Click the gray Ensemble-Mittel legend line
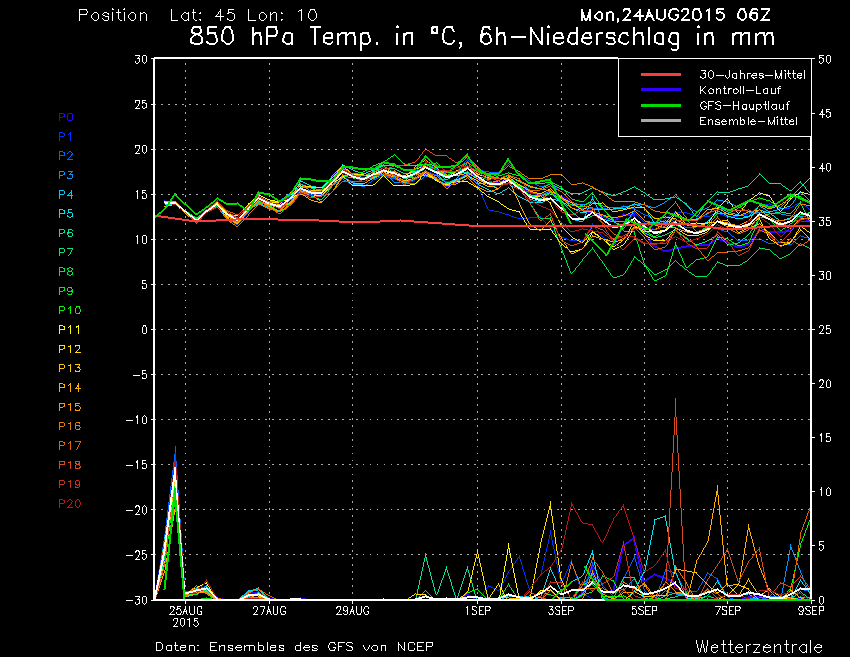 pos(661,120)
